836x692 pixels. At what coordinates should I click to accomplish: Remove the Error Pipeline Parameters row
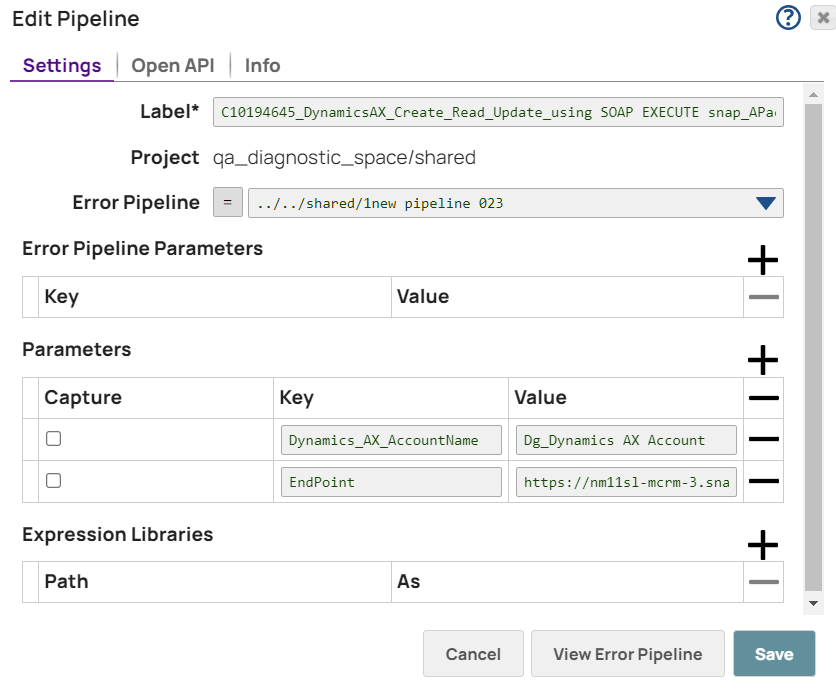click(762, 296)
